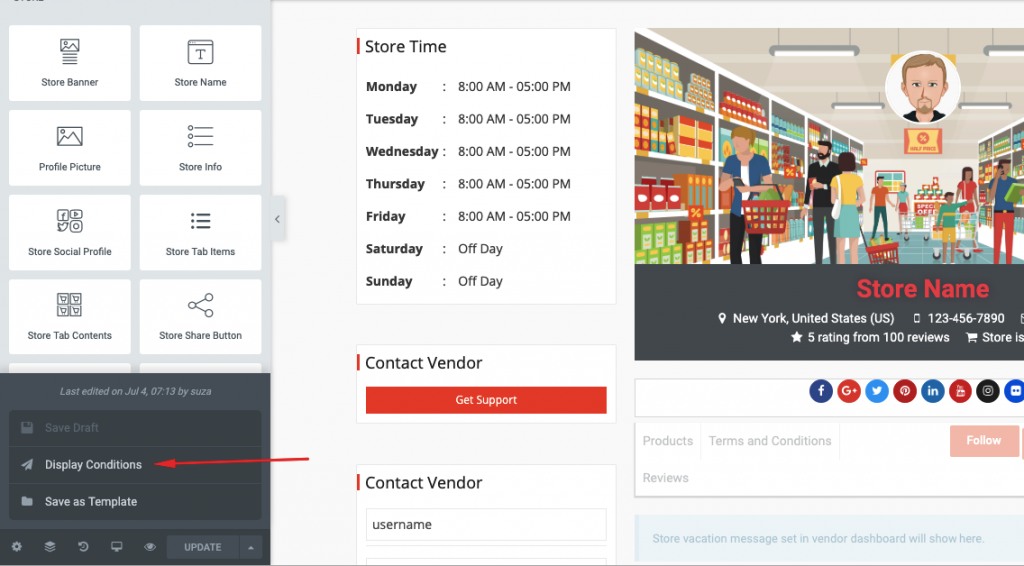Select Save Draft option
Viewport: 1024px width, 566px height.
point(135,428)
